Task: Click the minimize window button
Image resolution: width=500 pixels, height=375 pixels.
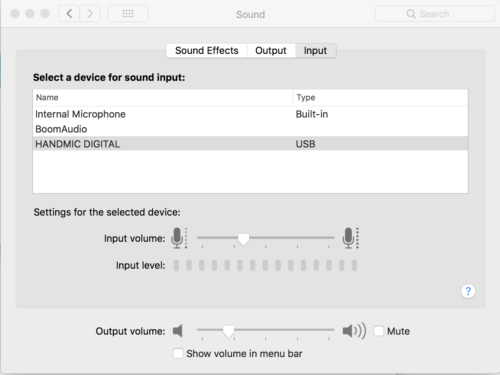Action: click(x=30, y=14)
